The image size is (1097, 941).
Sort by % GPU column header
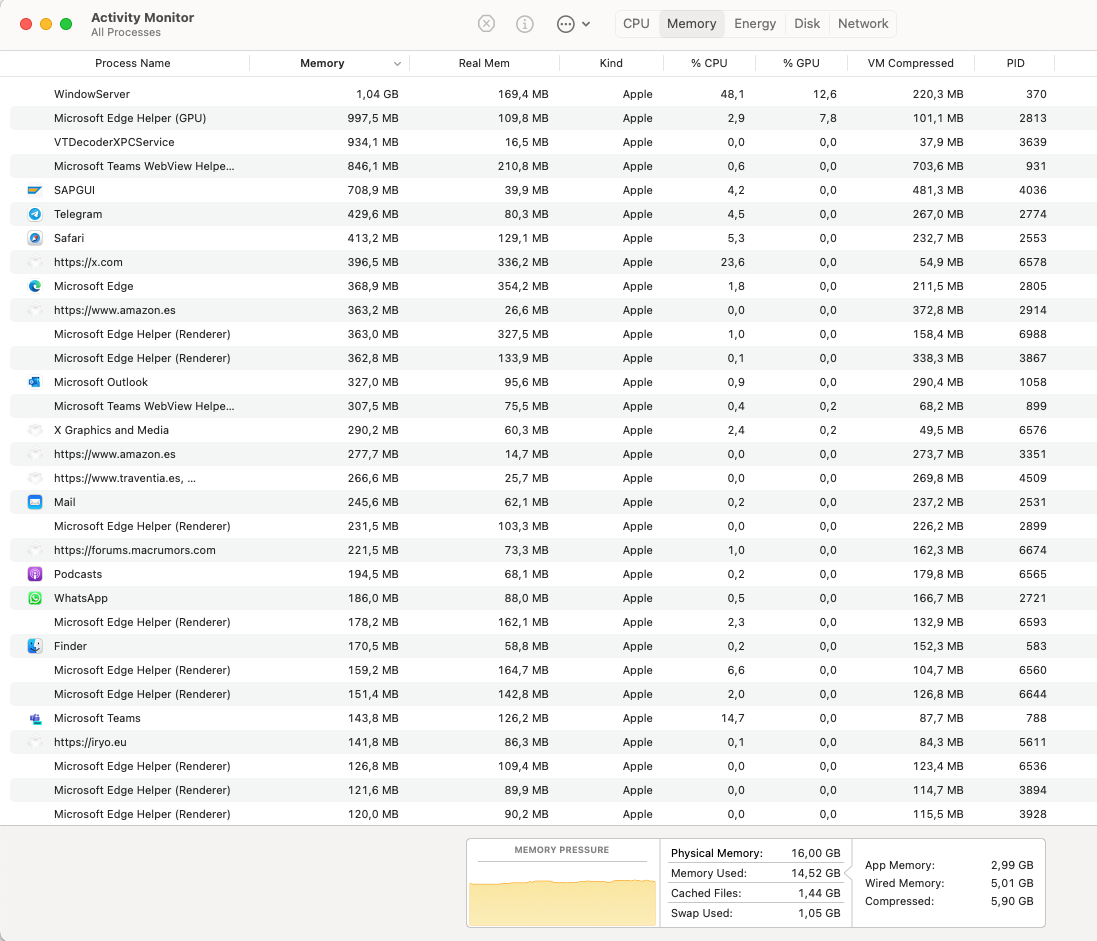[801, 63]
